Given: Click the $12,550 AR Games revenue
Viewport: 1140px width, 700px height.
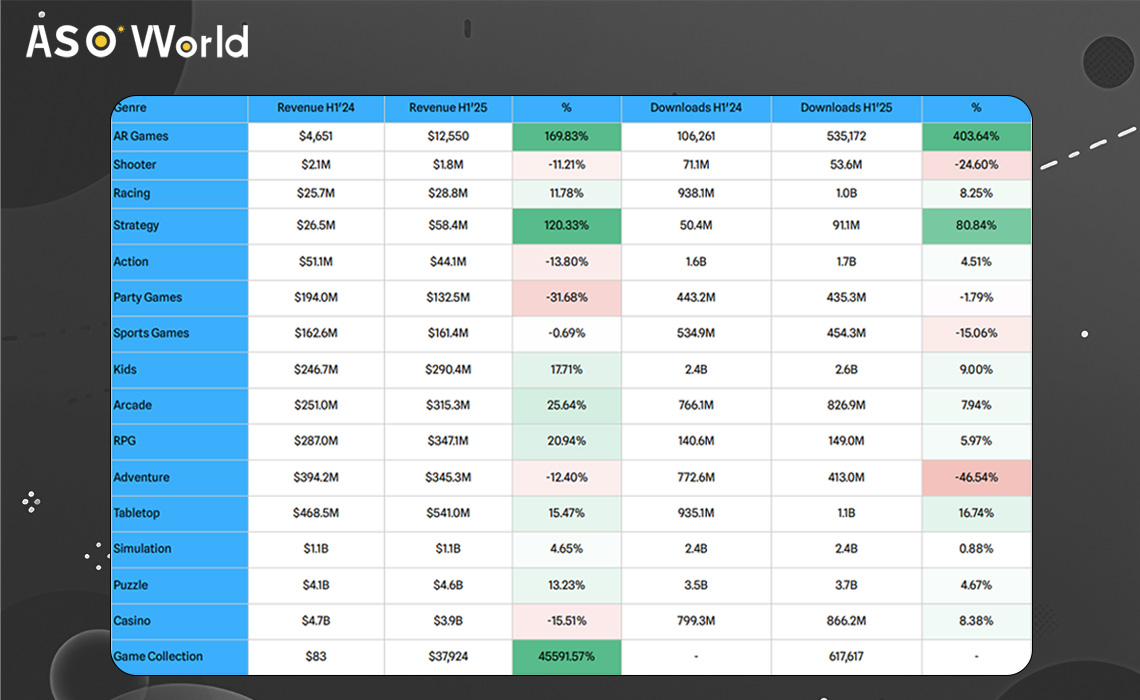Looking at the screenshot, I should 448,136.
